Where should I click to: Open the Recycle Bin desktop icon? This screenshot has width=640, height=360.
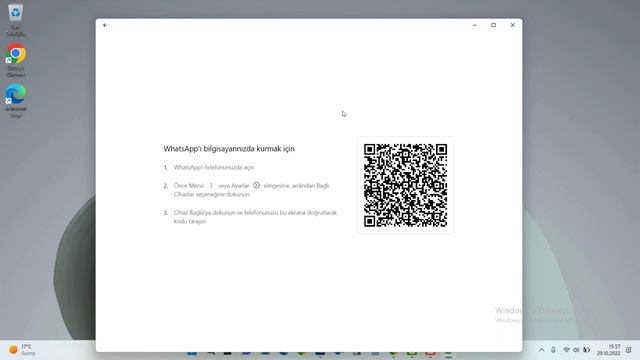[16, 20]
